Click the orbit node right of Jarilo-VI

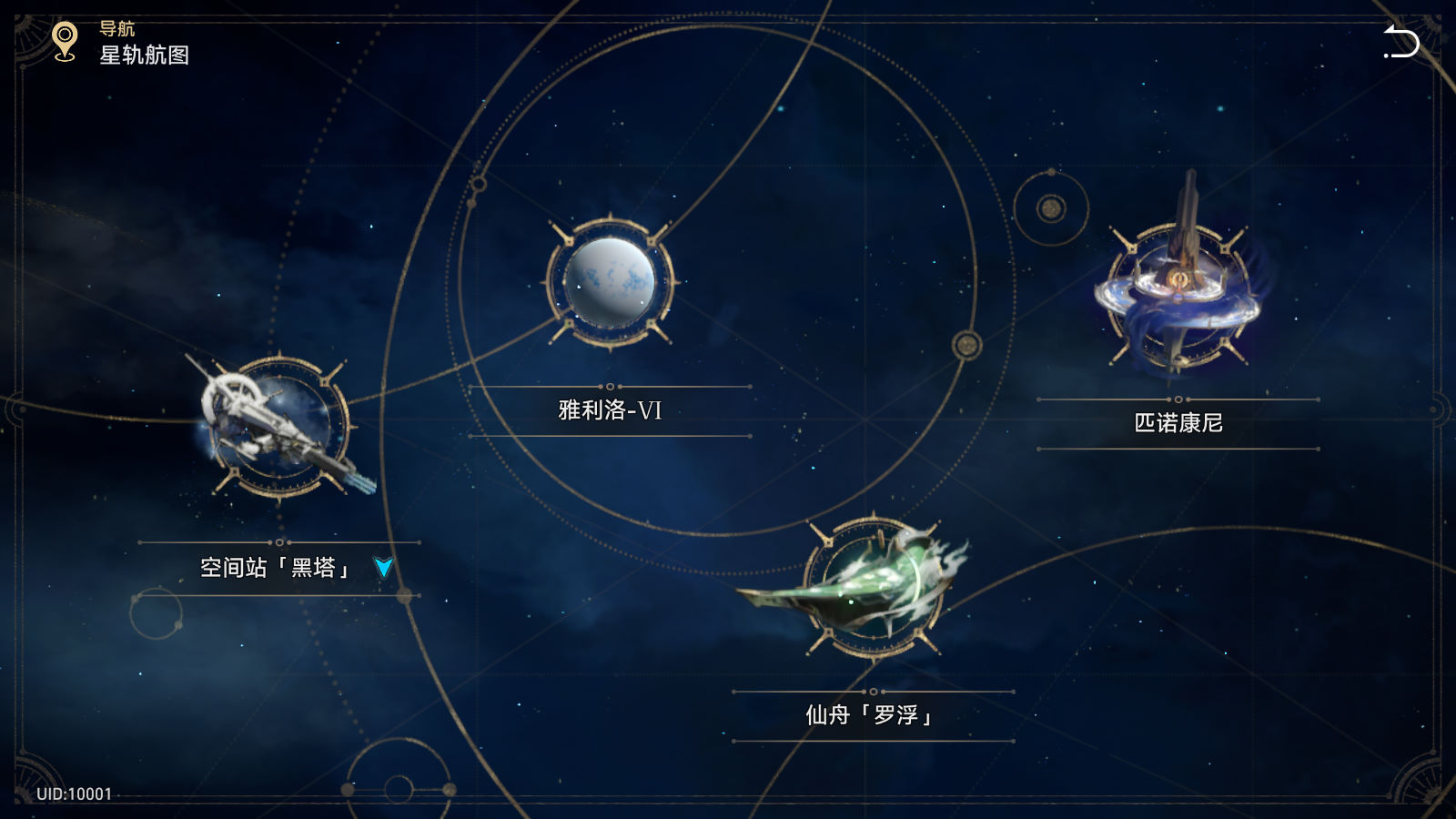point(966,345)
